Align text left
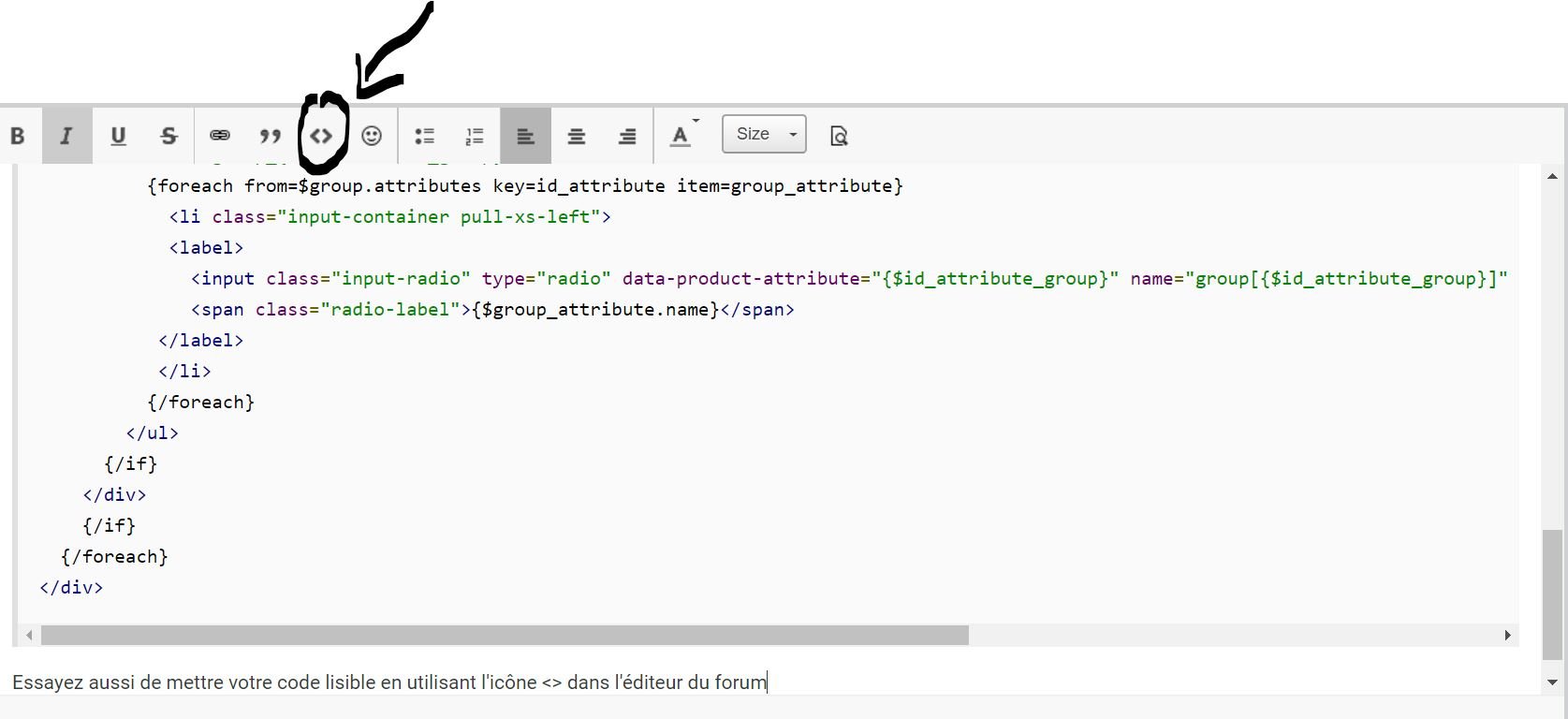The height and width of the screenshot is (719, 1568). pyautogui.click(x=525, y=136)
